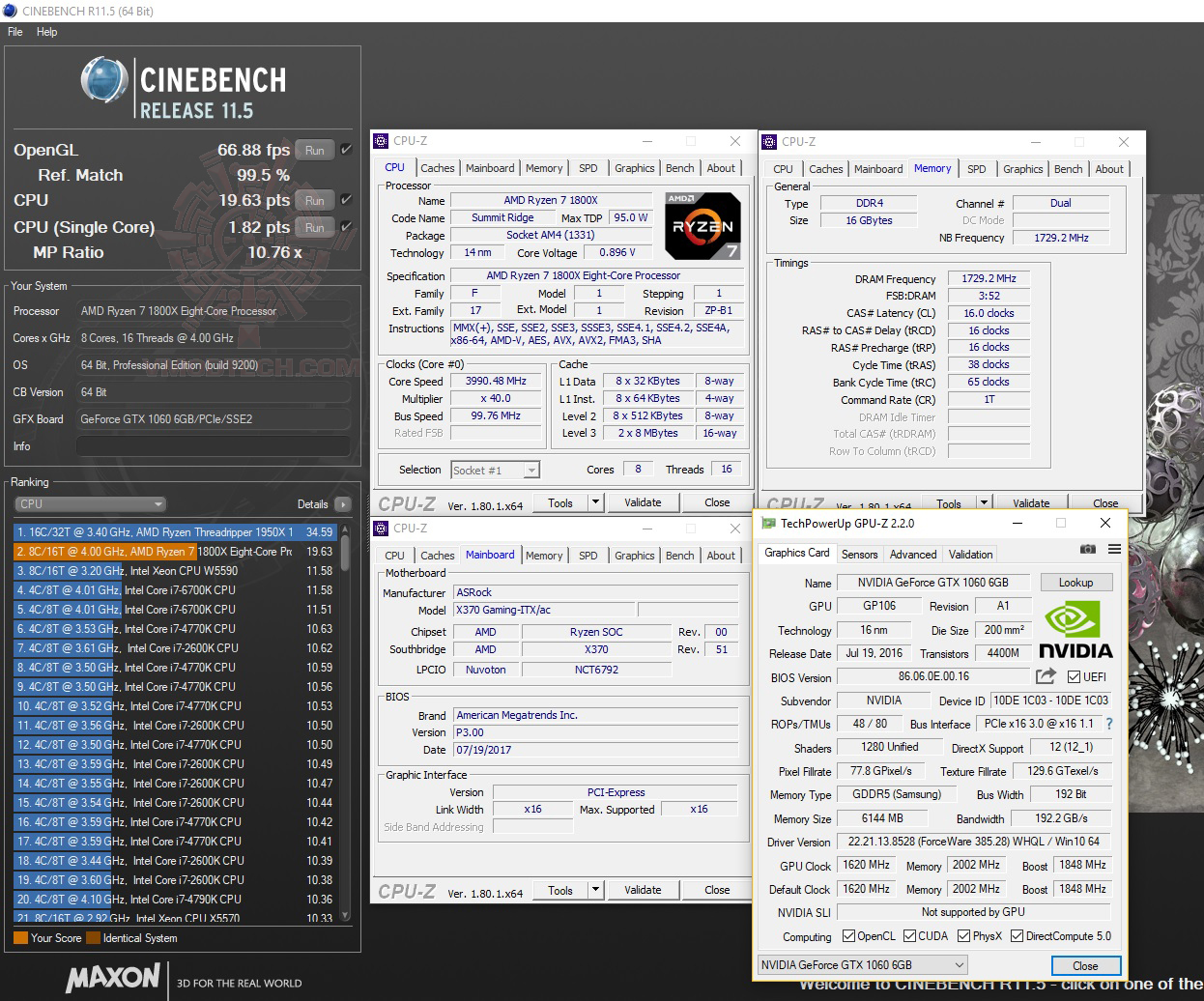Select ranking row 20 Core i7-4790K
This screenshot has width=1204, height=1001.
coord(175,900)
